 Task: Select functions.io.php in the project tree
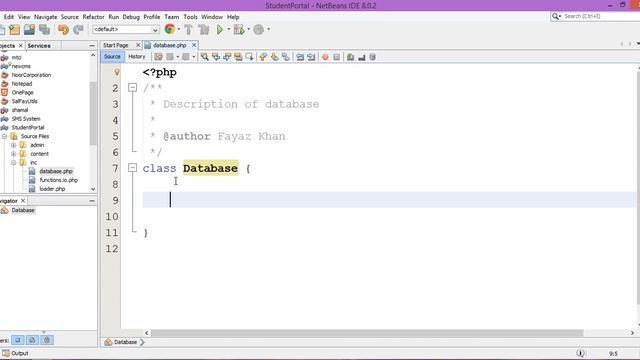(58, 180)
